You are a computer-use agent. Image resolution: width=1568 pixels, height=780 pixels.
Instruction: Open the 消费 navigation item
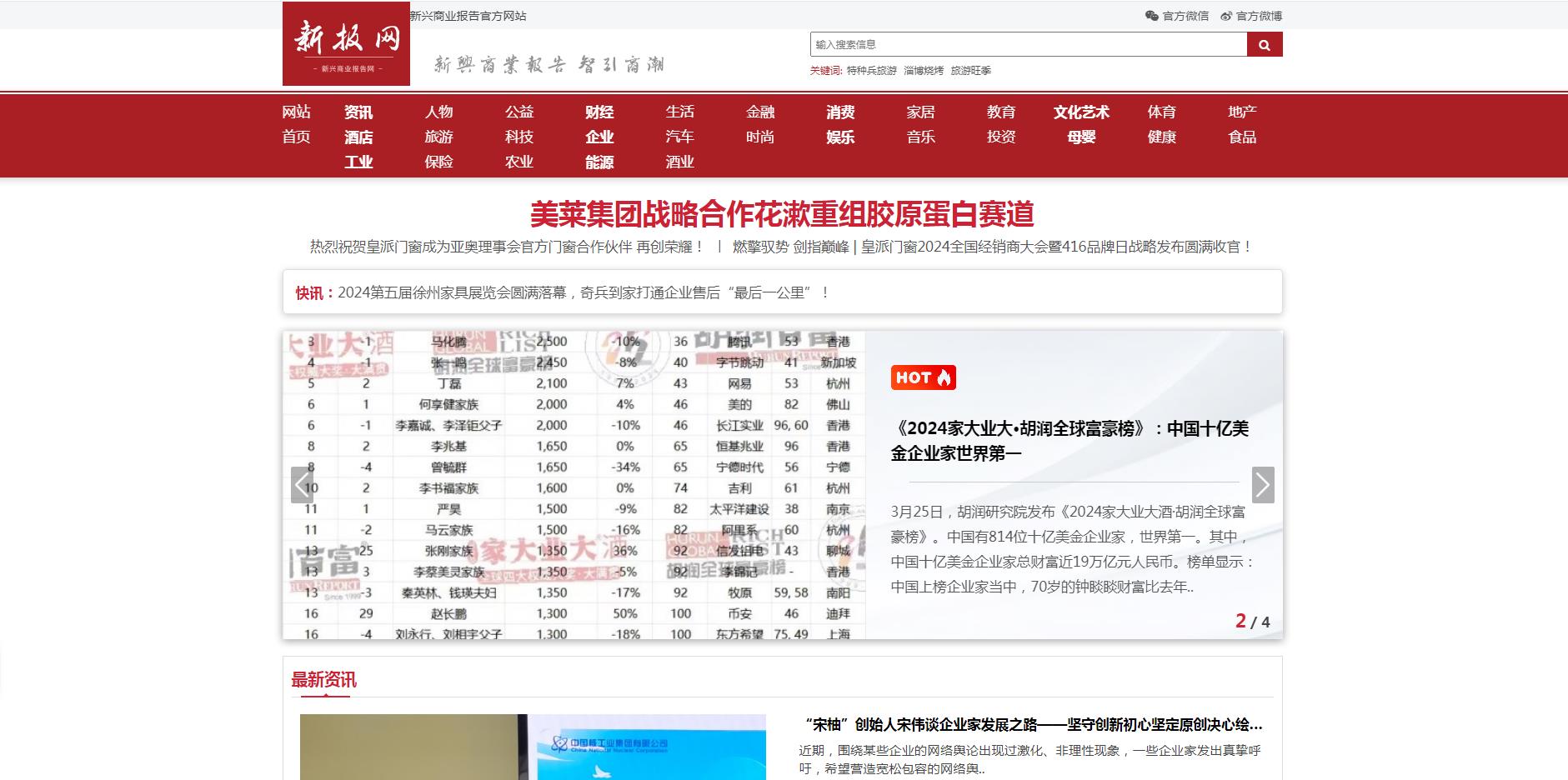click(x=840, y=112)
